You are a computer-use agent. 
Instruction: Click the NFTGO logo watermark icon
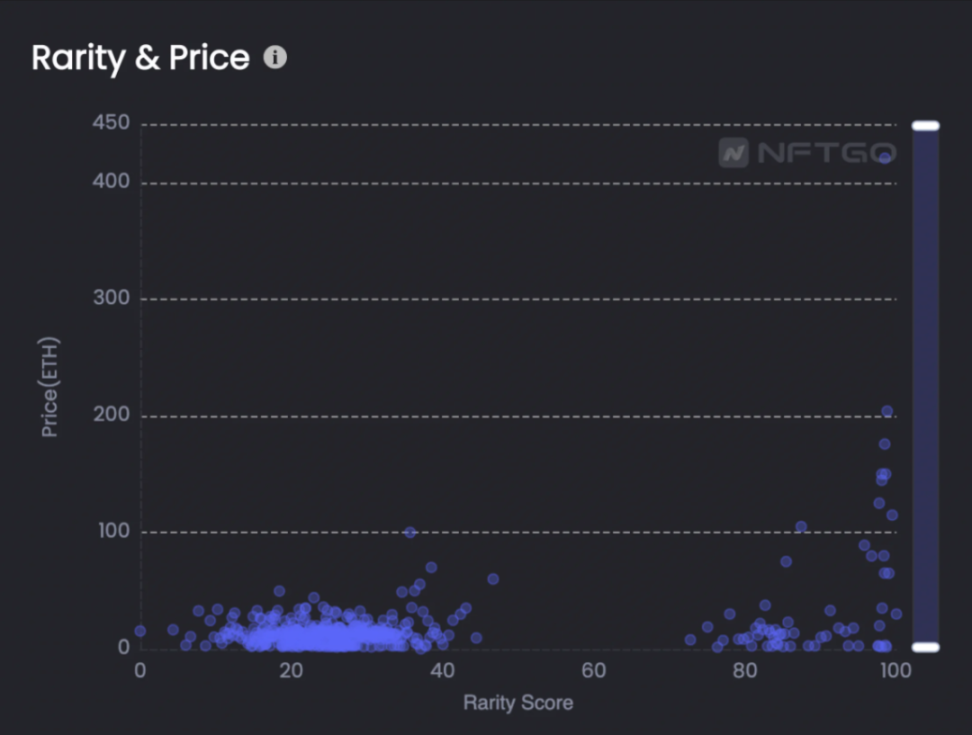734,153
